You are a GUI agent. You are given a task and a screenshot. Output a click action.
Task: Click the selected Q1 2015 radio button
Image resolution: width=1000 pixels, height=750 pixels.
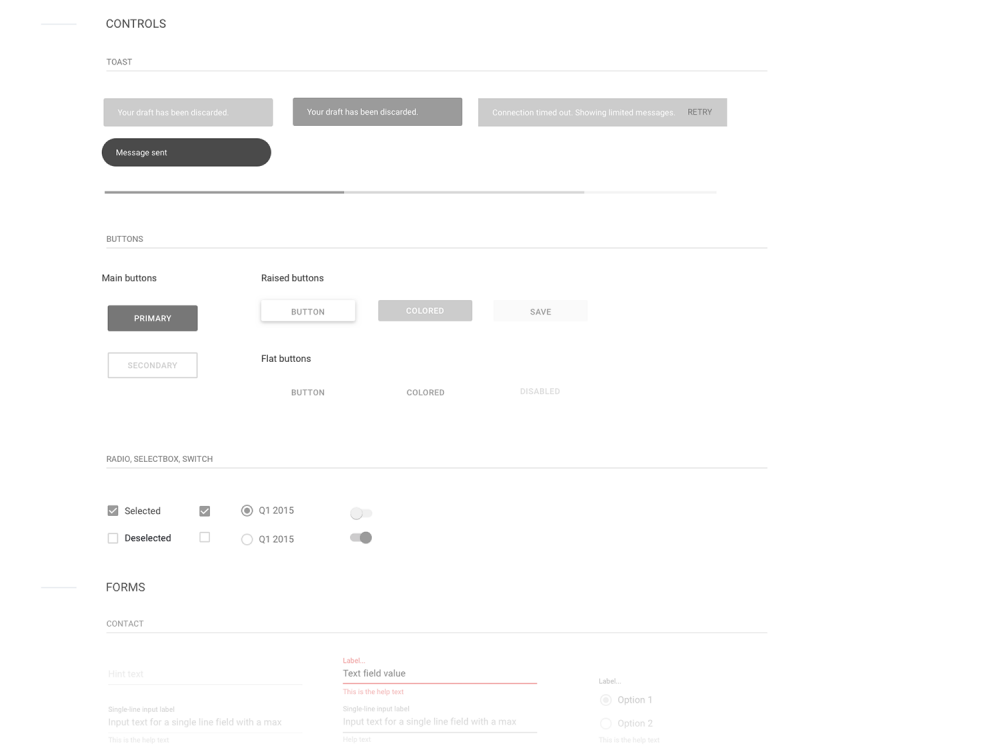tap(246, 510)
